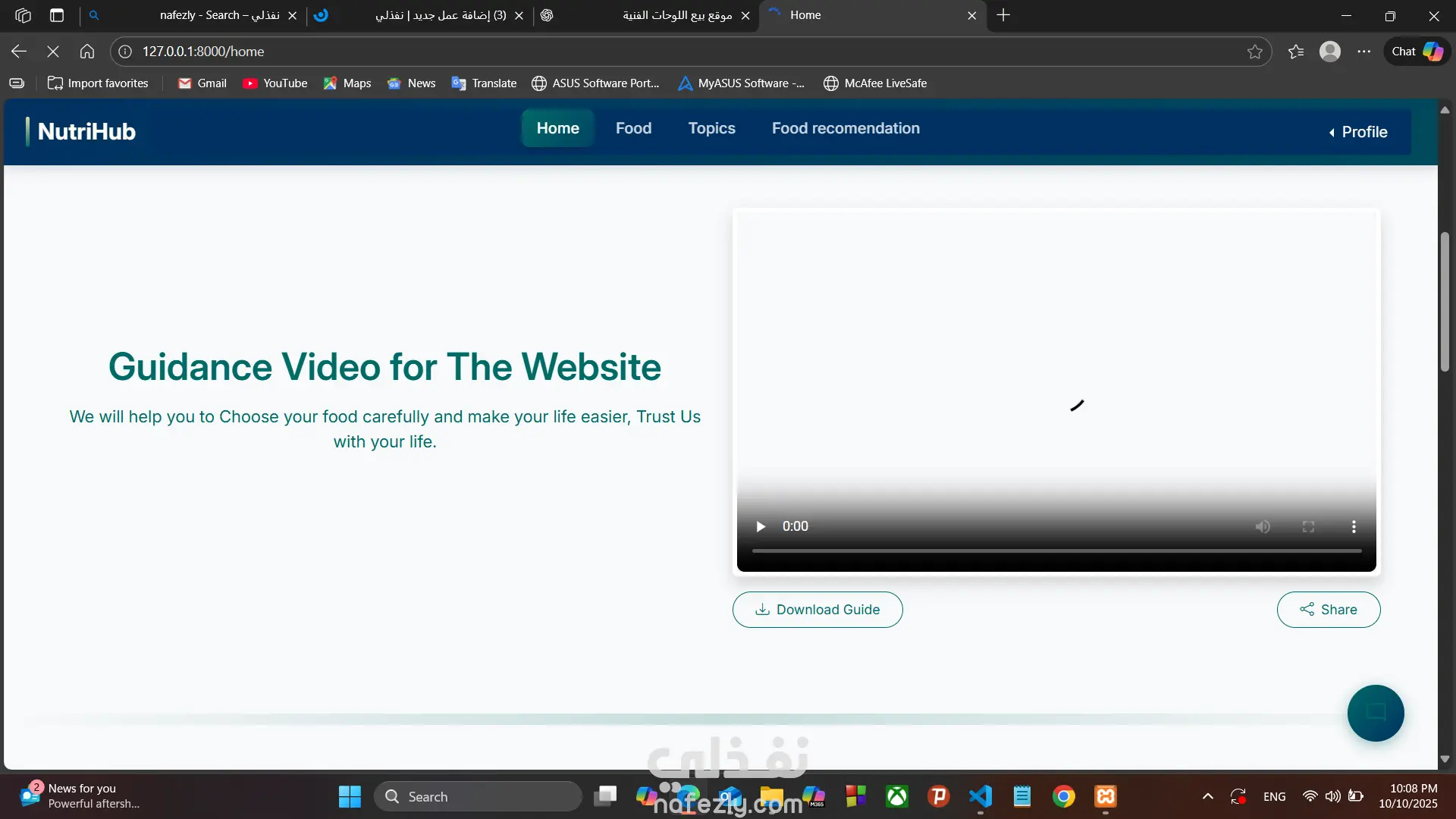Open the video's three-dot options menu
The image size is (1456, 819).
pos(1354,526)
